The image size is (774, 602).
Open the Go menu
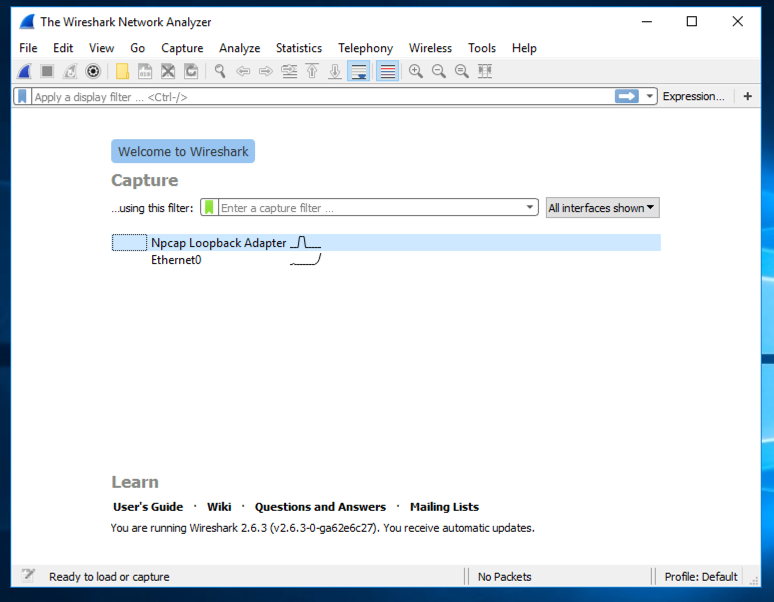(137, 48)
